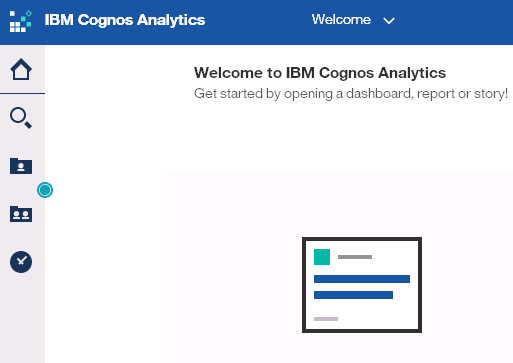Screen dimensions: 513x363
Task: Open the Recent items clock icon
Action: (21, 262)
